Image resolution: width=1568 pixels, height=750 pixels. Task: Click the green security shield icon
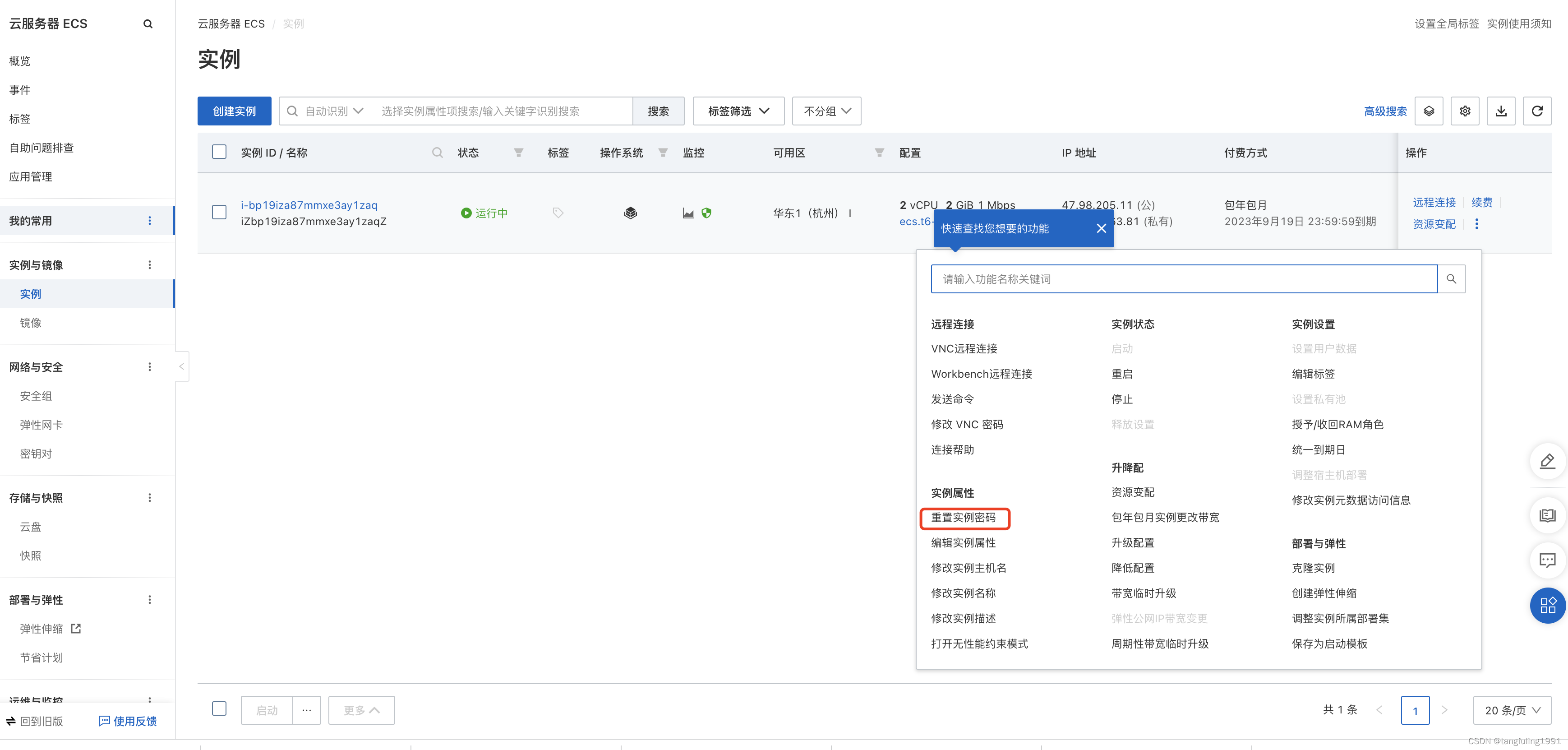point(706,213)
